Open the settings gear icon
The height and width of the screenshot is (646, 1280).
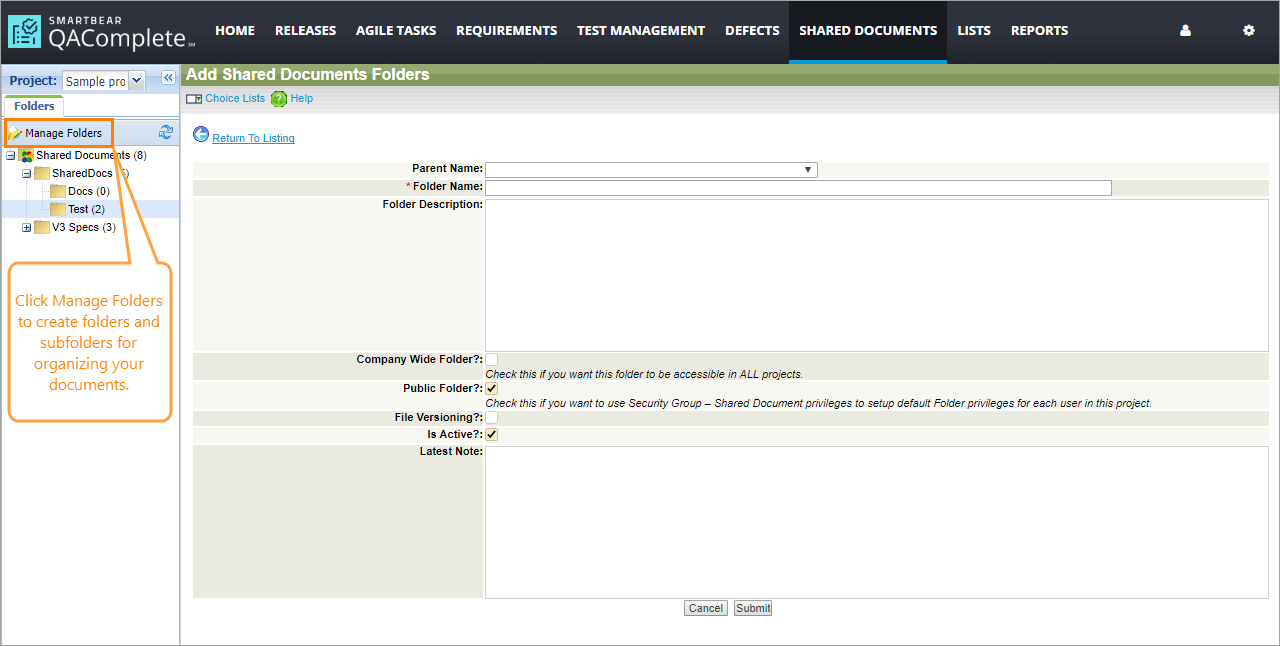[x=1248, y=31]
